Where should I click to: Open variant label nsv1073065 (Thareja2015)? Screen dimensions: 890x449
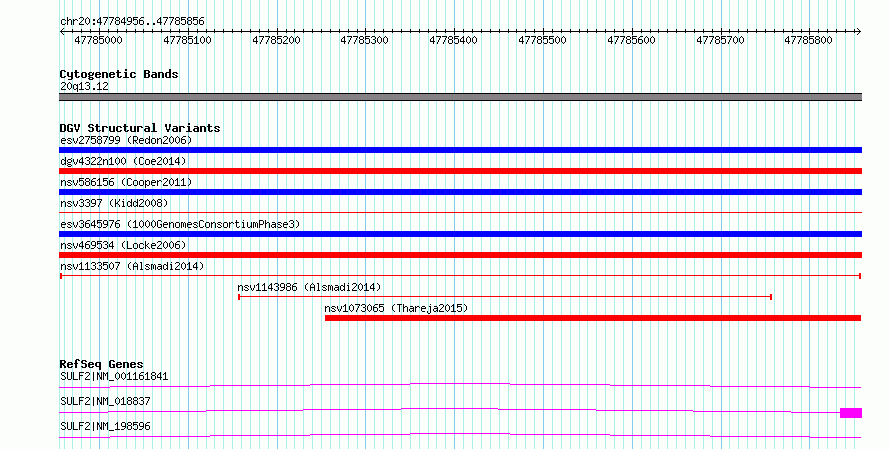(x=396, y=308)
